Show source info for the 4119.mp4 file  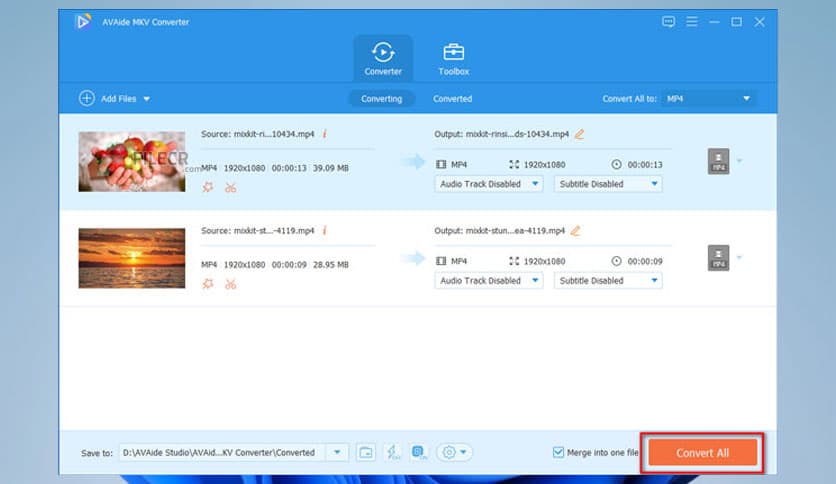coord(324,230)
